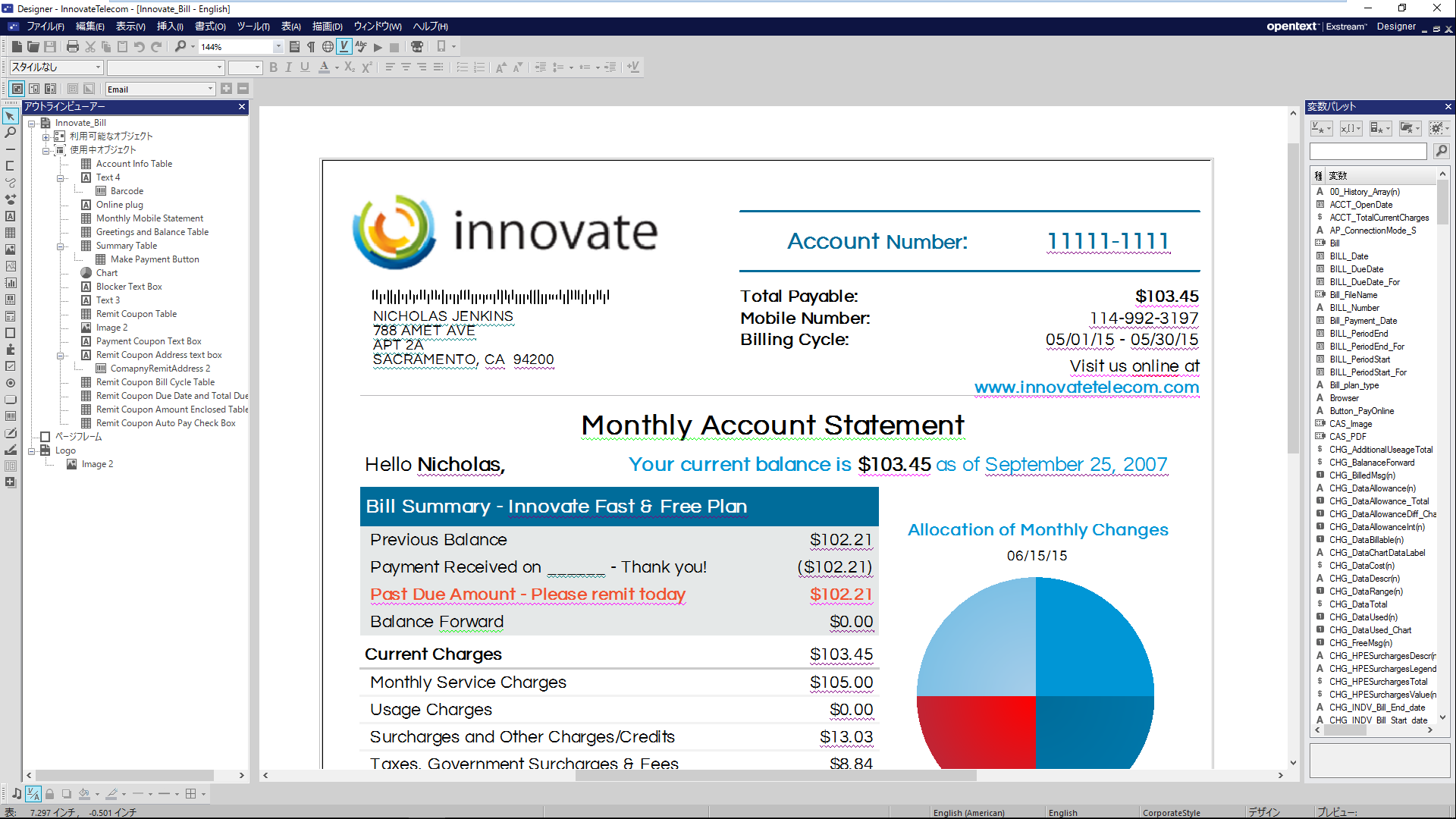Select the table drawing tool in left toolbox
The image size is (1456, 819).
pos(11,233)
